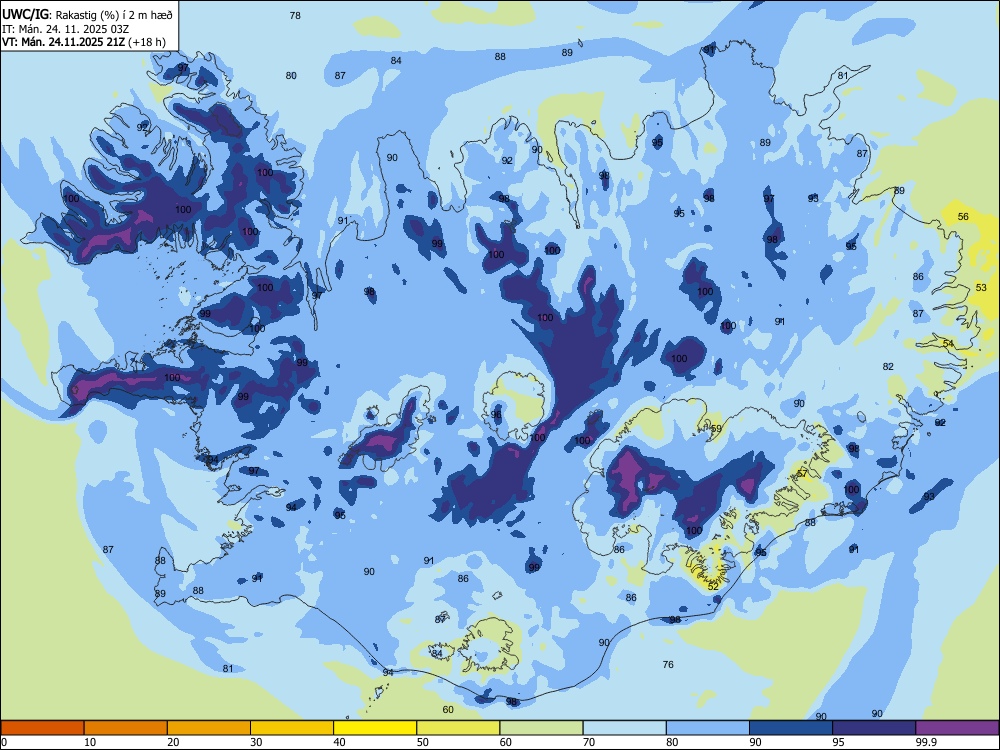Click the map value "54" in the yellow area
This screenshot has width=1000, height=750.
[x=948, y=343]
